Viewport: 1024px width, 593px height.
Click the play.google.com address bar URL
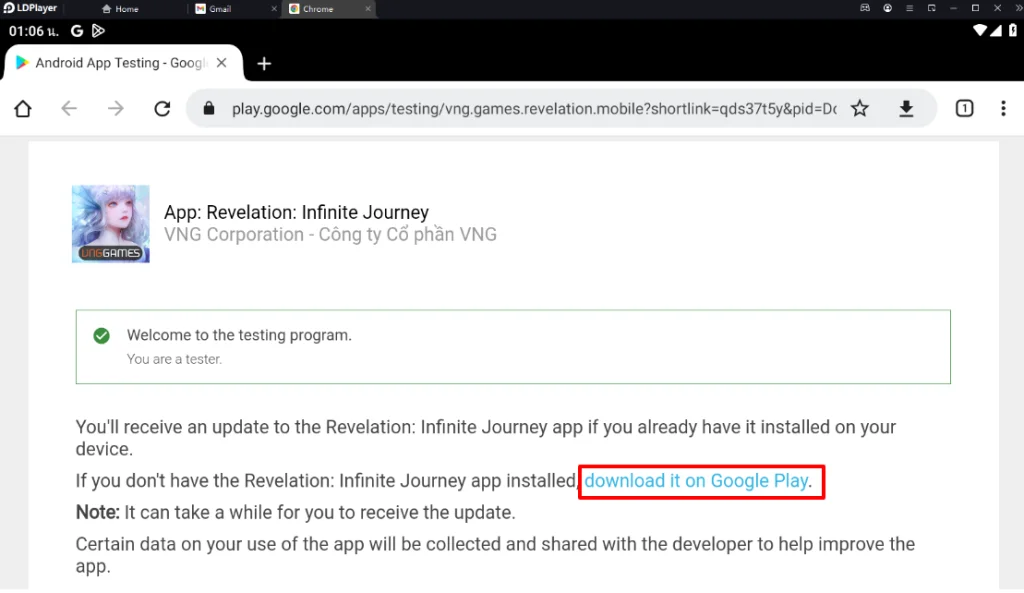pyautogui.click(x=534, y=109)
